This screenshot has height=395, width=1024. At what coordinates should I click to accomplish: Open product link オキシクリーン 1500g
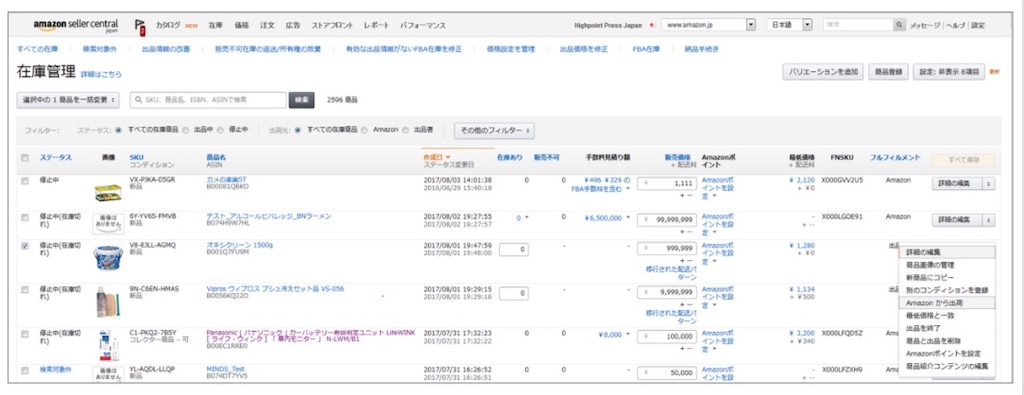240,245
